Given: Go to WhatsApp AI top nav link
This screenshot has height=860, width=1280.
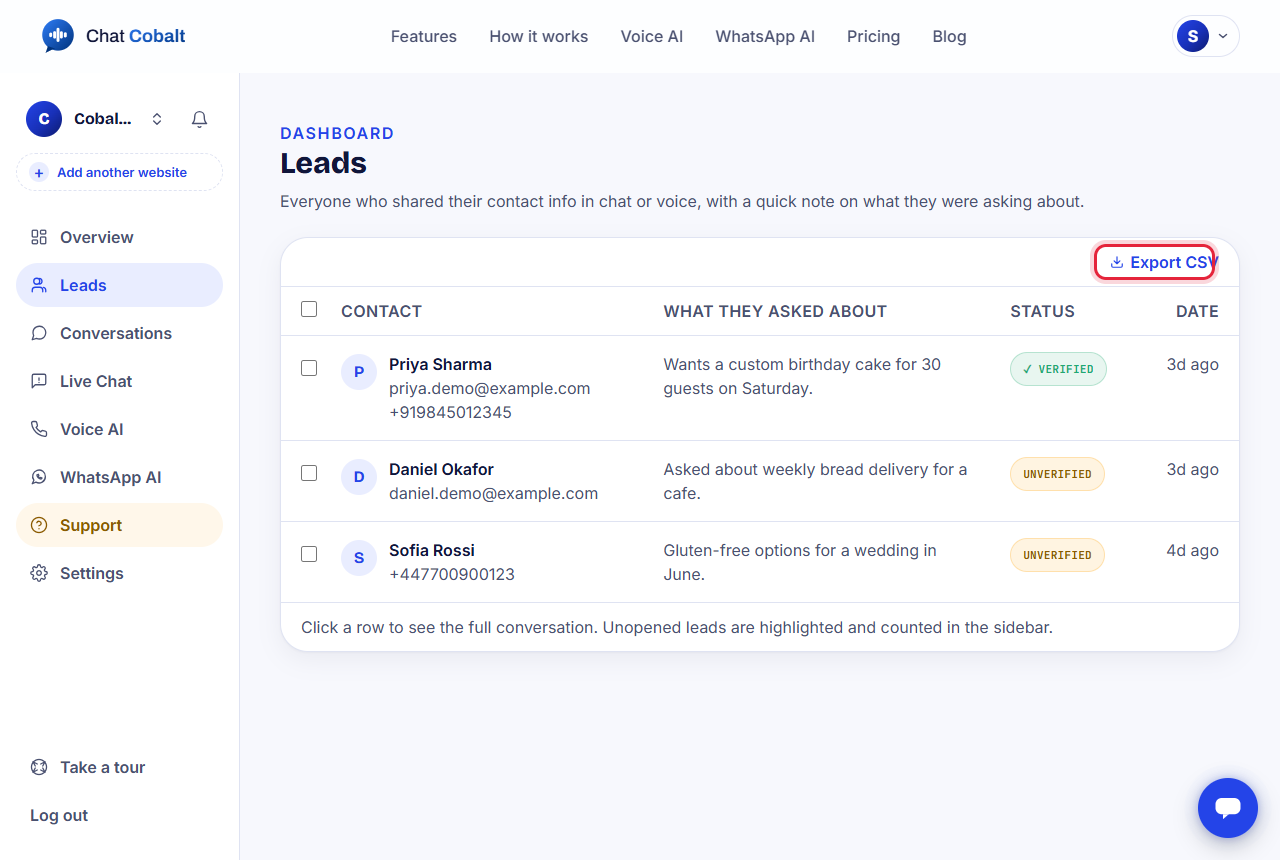Looking at the screenshot, I should click(x=765, y=36).
